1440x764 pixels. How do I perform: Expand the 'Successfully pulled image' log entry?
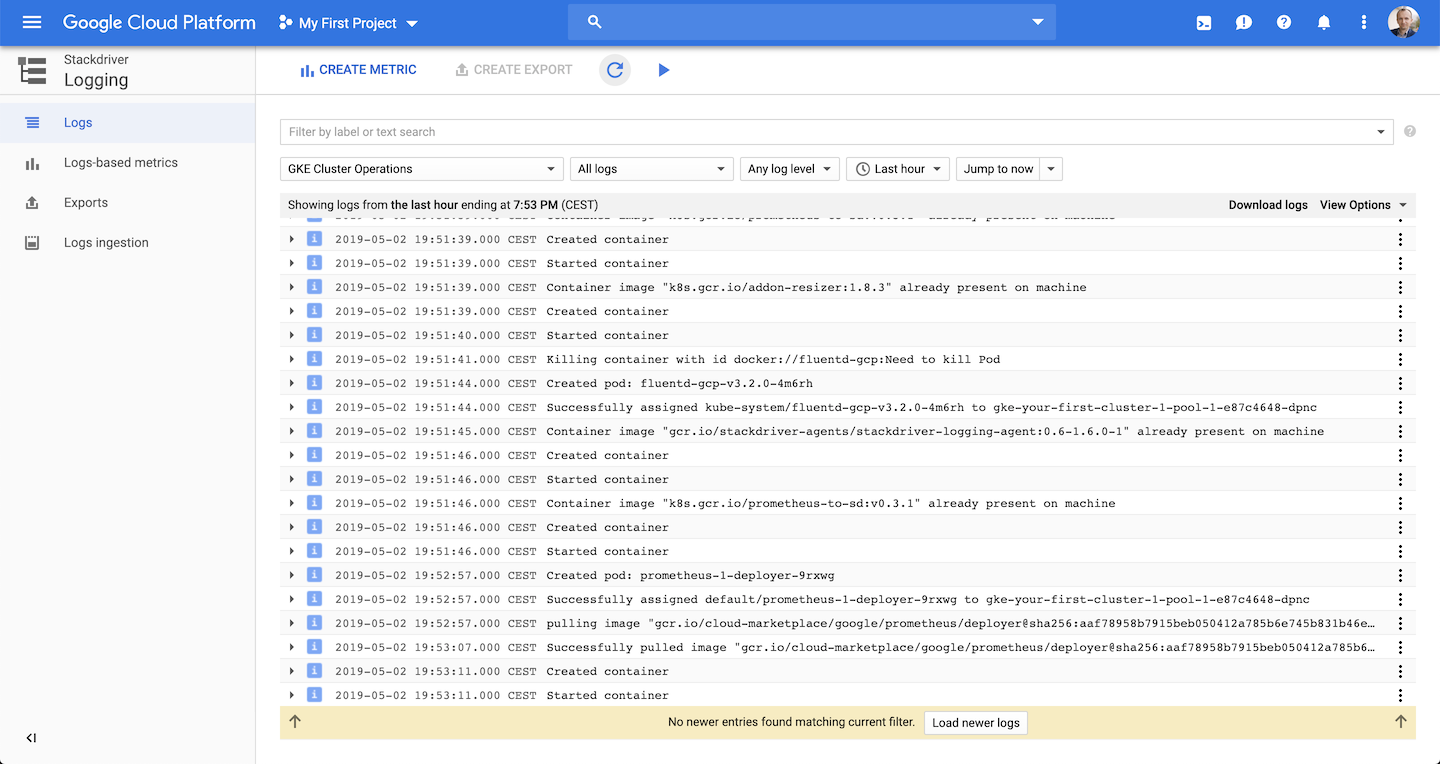(292, 647)
